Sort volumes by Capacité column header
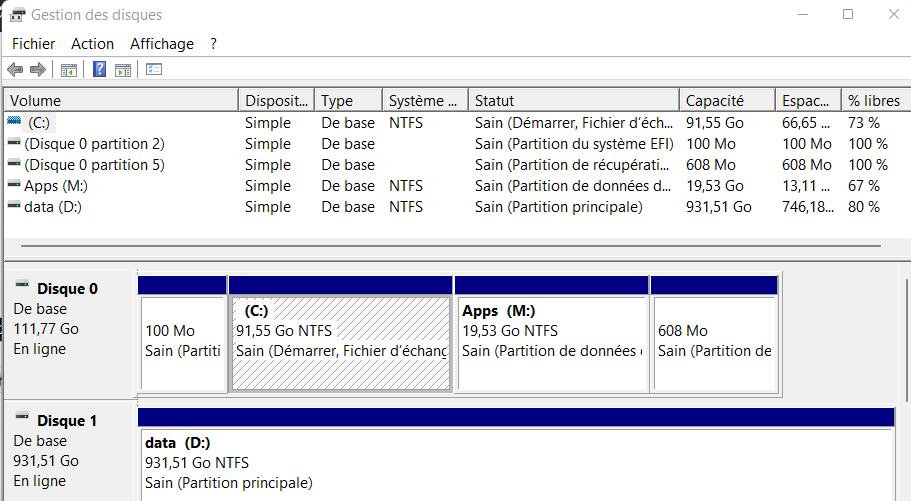 pos(727,101)
